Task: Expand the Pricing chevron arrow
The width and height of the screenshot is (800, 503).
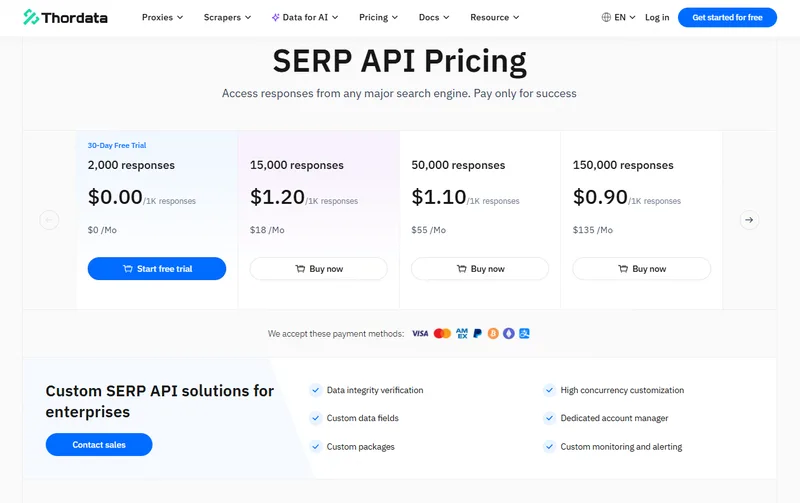Action: pyautogui.click(x=395, y=17)
